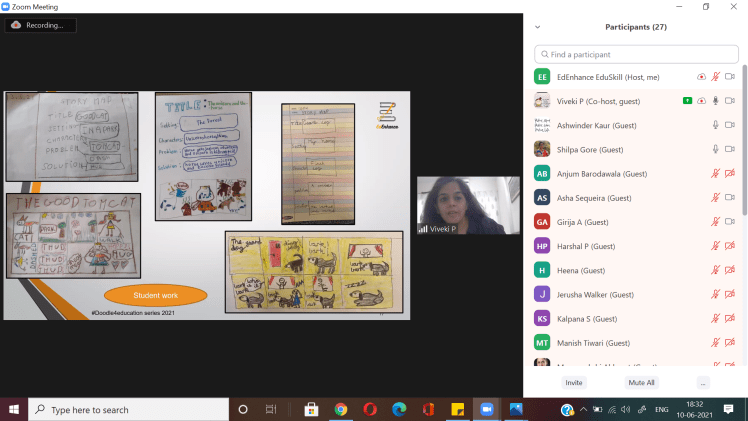Click Viveki P's screen share indicator icon

pyautogui.click(x=687, y=101)
